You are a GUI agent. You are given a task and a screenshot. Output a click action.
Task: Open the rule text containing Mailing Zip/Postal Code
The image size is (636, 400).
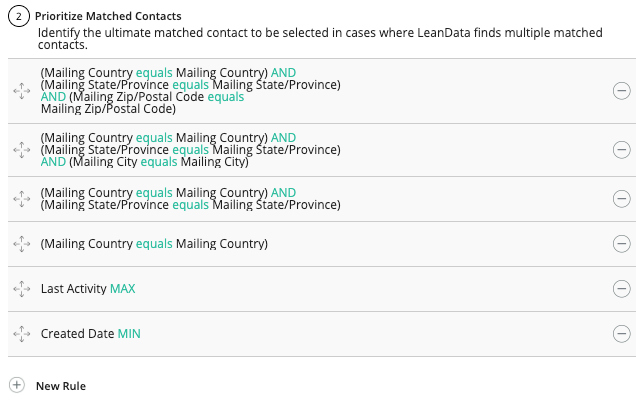tap(190, 91)
